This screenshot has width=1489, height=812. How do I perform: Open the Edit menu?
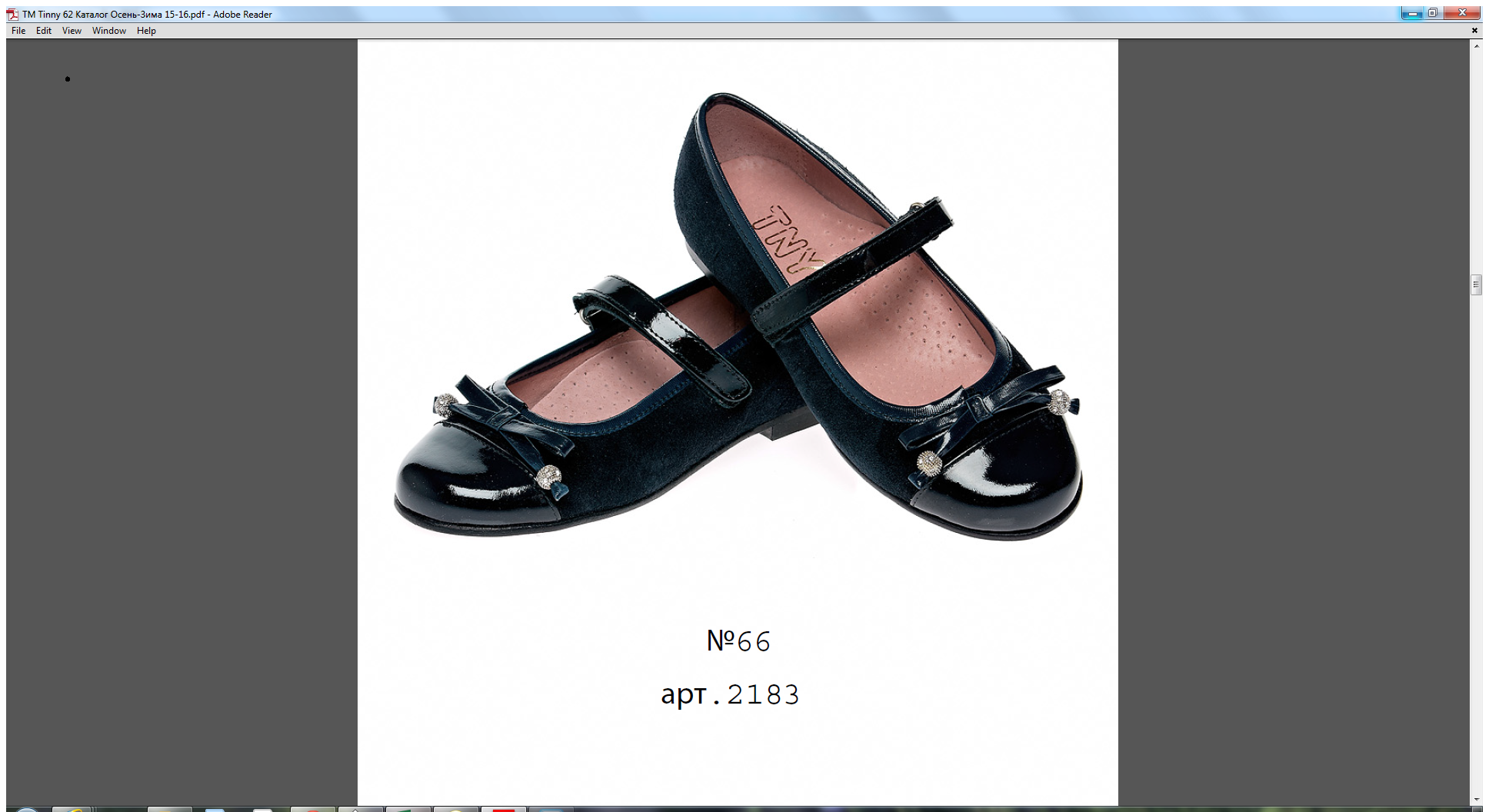tap(44, 31)
